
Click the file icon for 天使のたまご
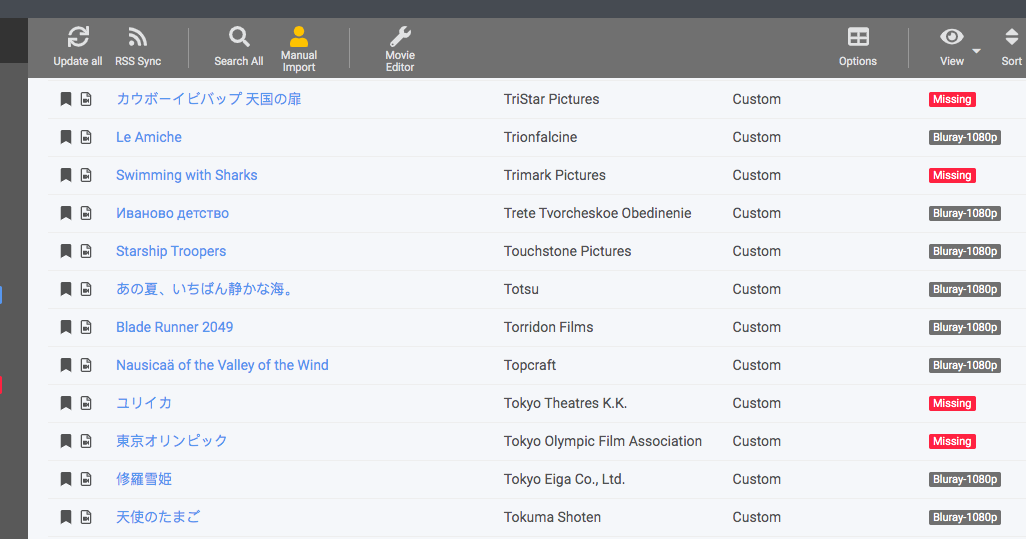click(86, 517)
